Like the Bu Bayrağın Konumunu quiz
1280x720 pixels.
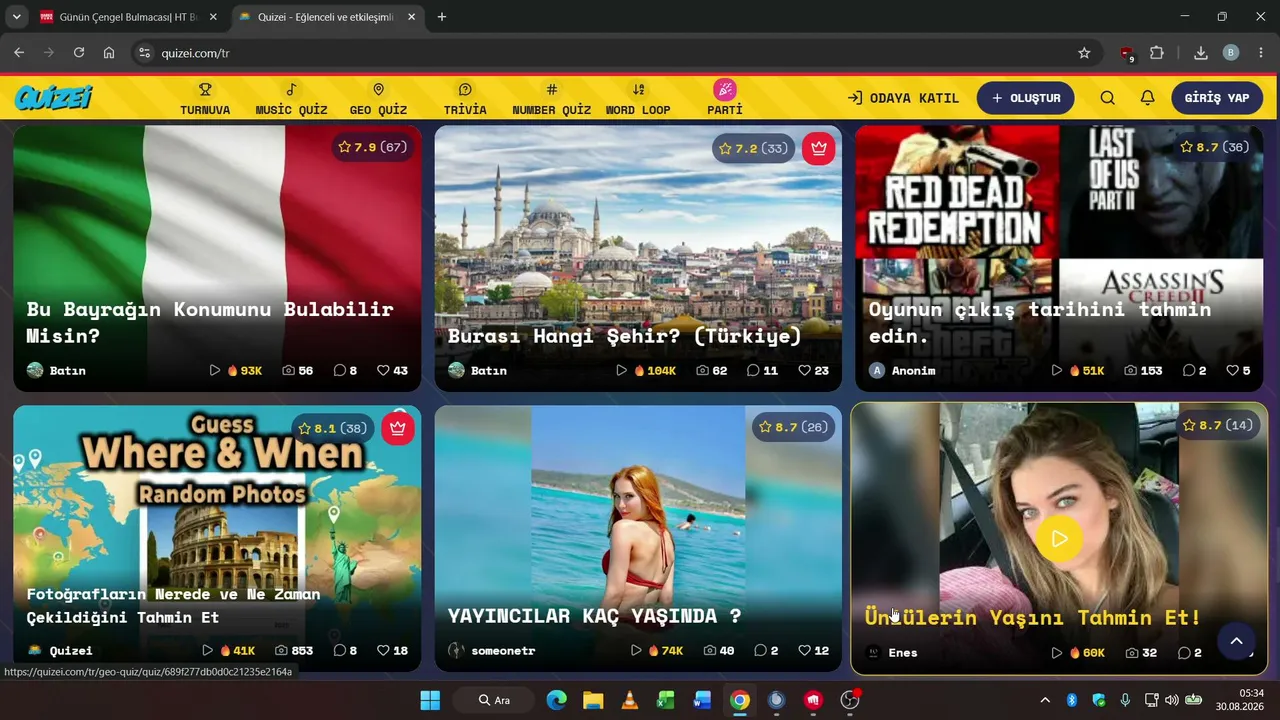(x=392, y=370)
